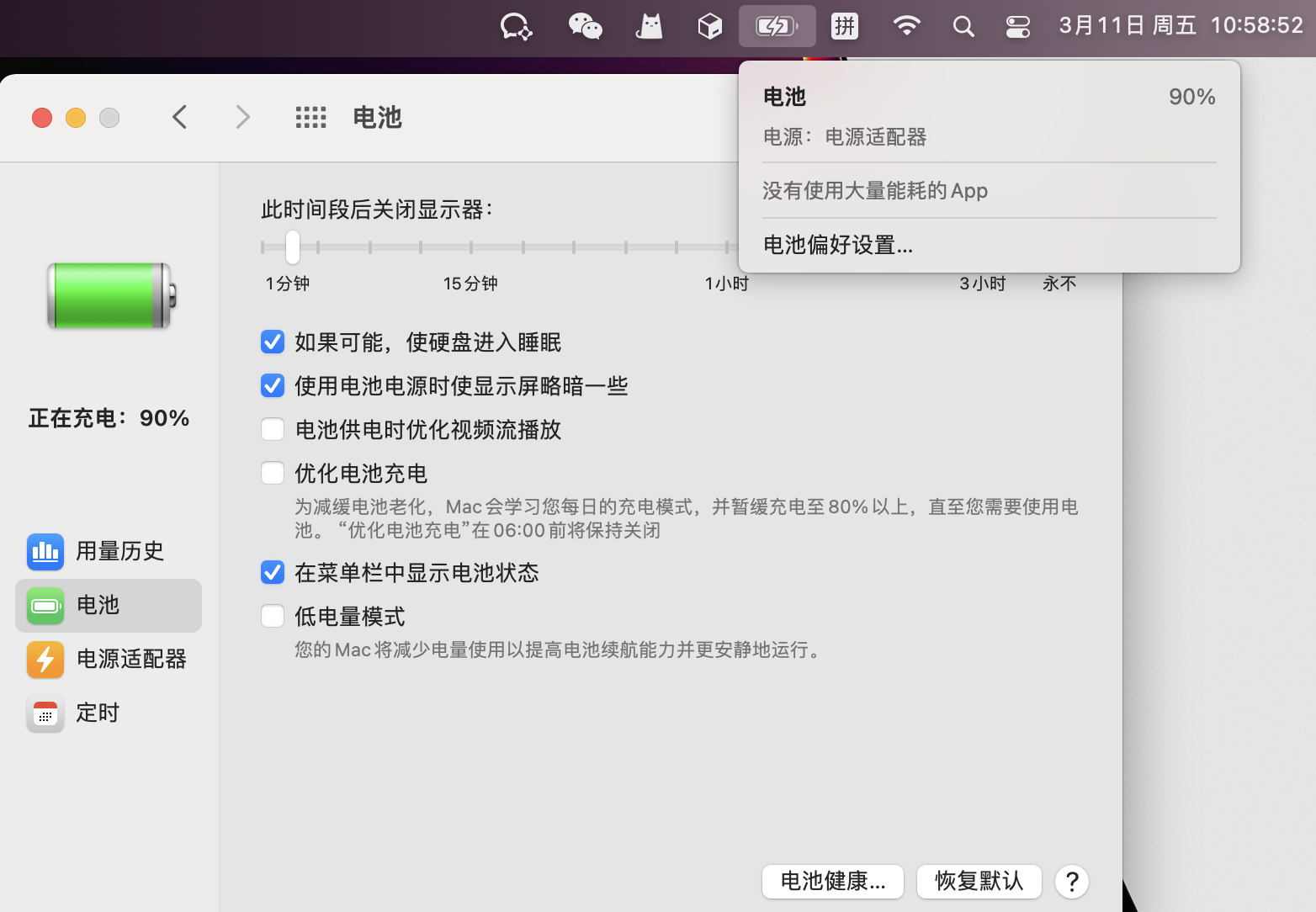Disable 如果可能，使硬盘进入睡眠 checkbox
This screenshot has width=1316, height=912.
tap(273, 342)
